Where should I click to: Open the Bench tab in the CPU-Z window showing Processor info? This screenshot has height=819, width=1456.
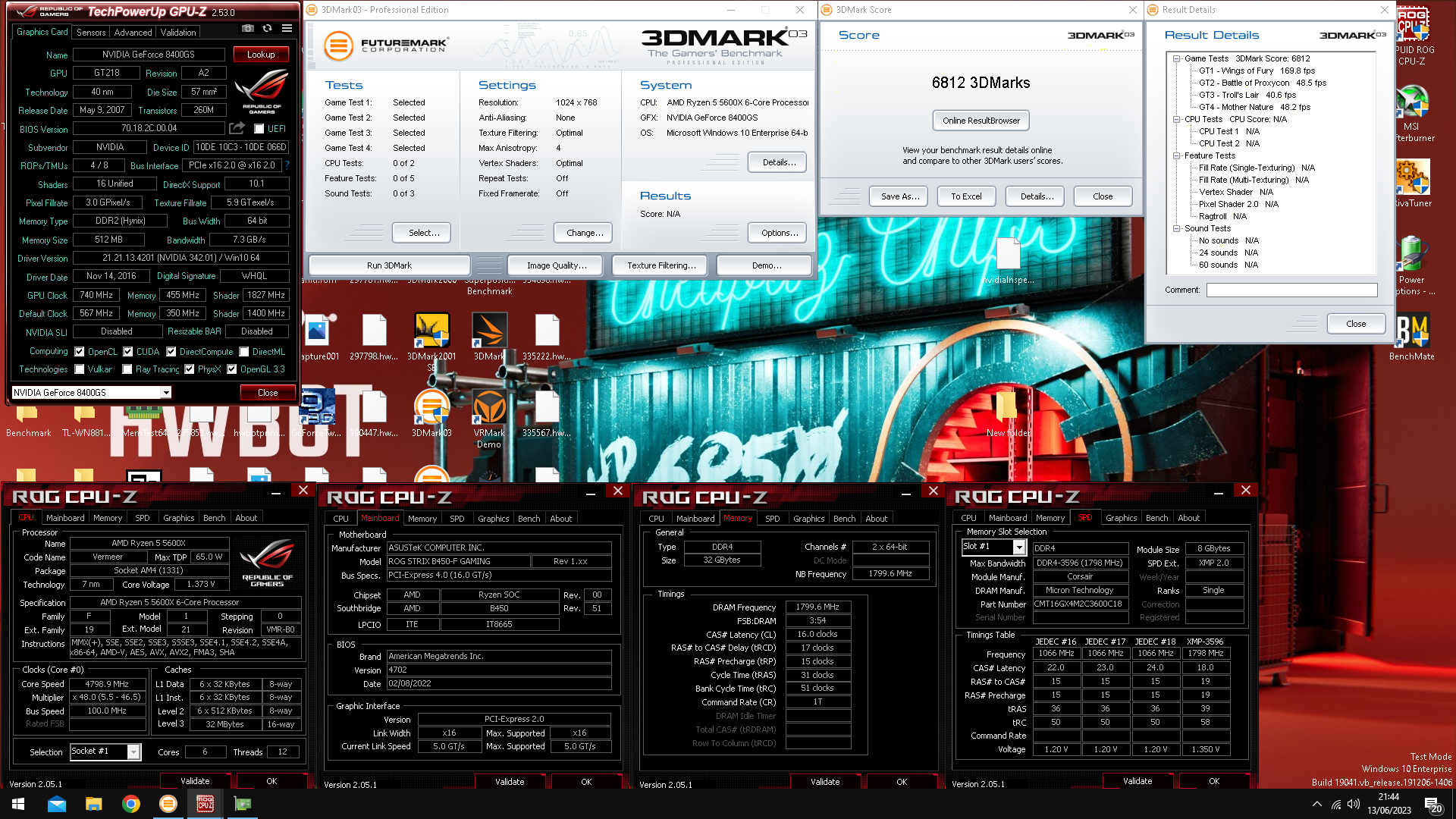point(215,518)
